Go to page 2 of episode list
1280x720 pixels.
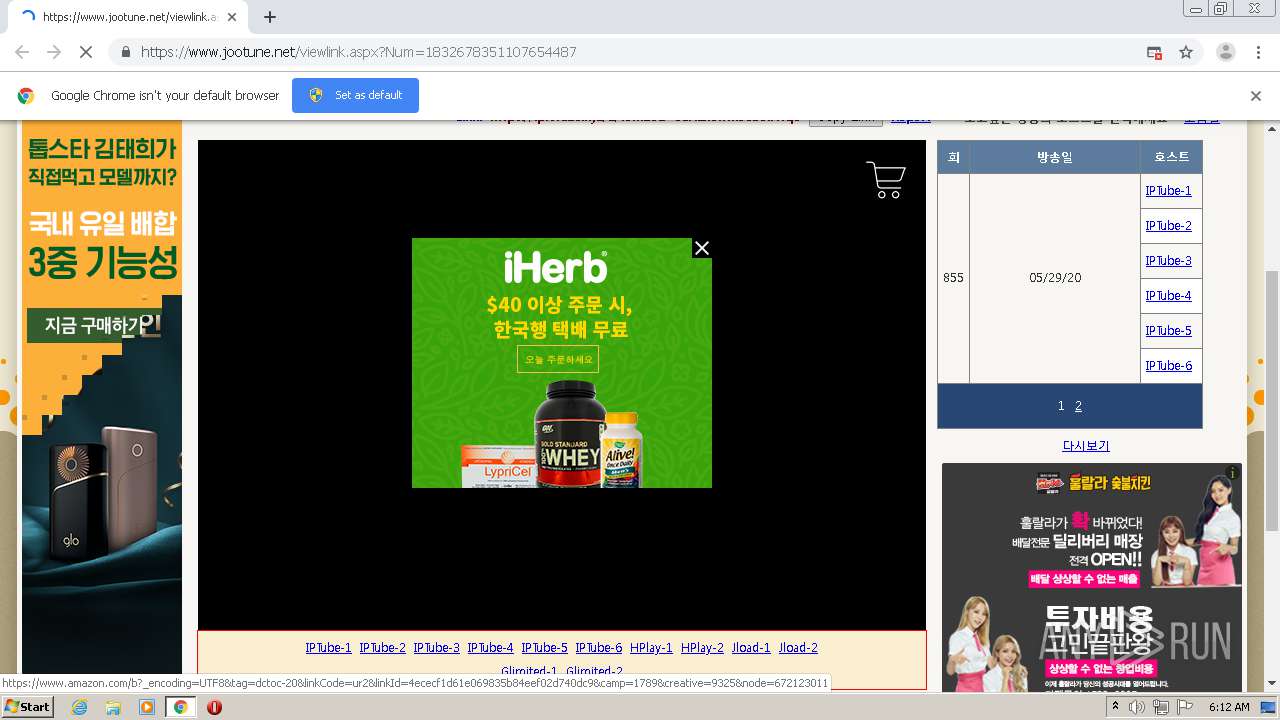pos(1078,406)
